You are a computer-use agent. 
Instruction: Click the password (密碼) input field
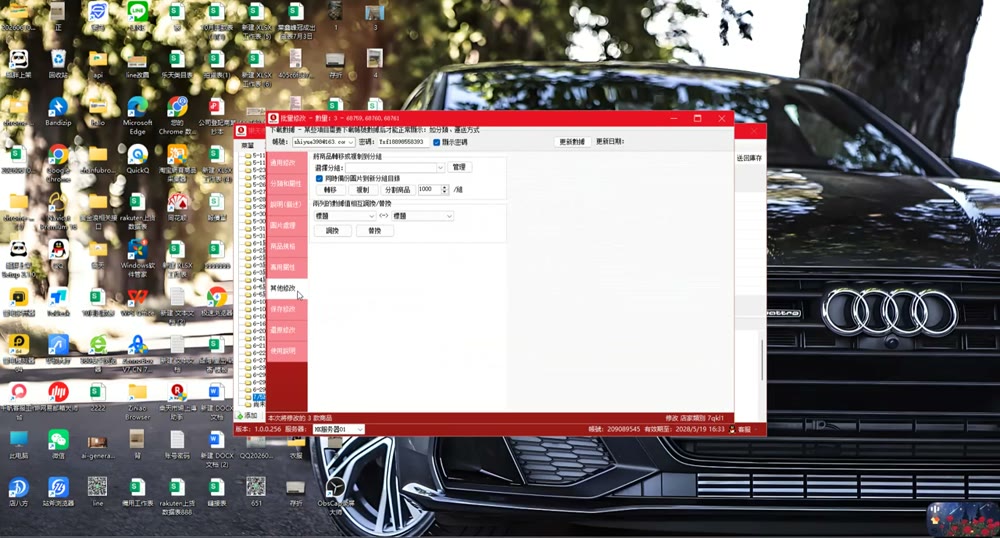tap(403, 142)
